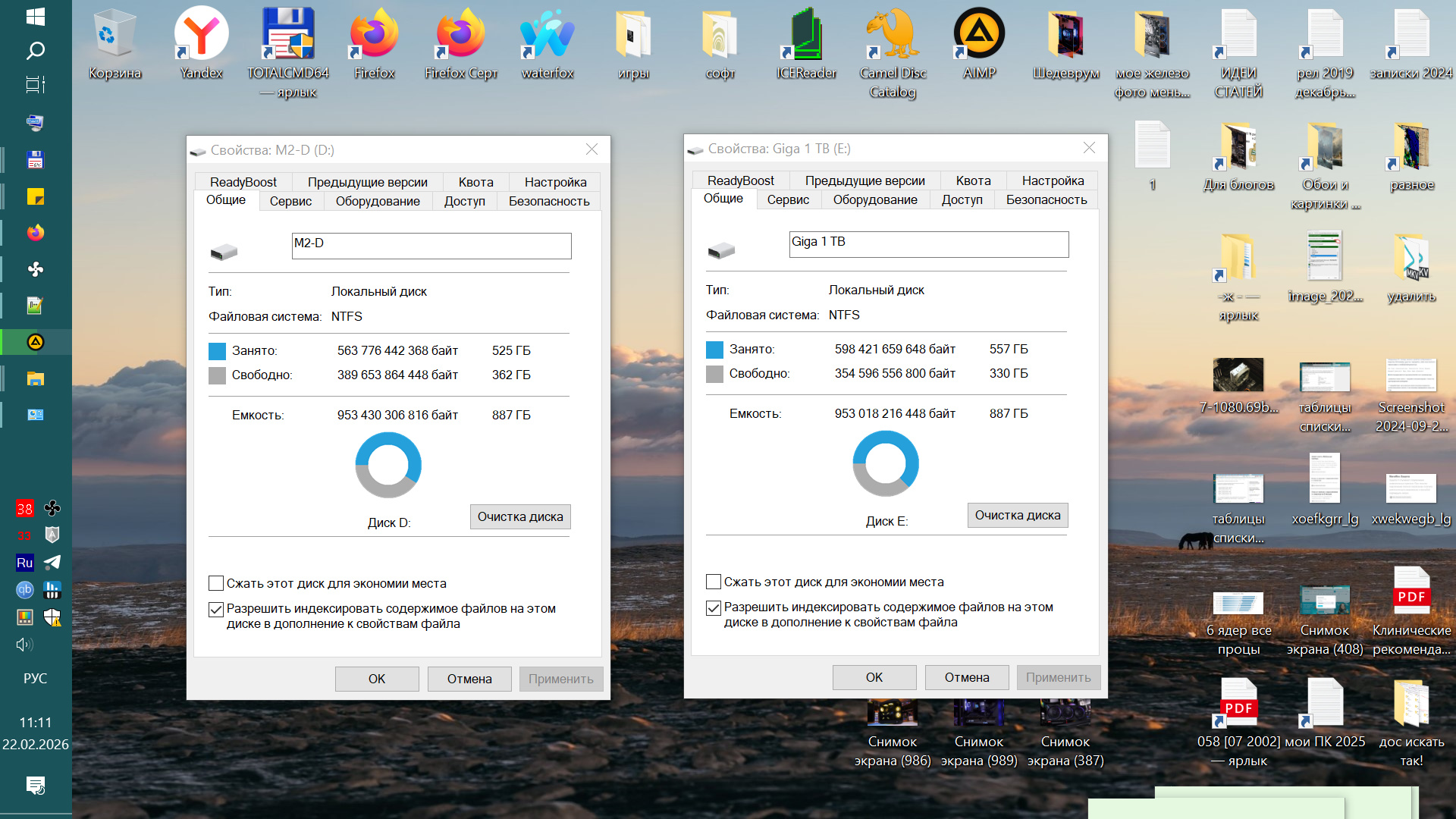Check 'Сжать этот диск' for disk D
The height and width of the screenshot is (819, 1456).
tap(216, 583)
